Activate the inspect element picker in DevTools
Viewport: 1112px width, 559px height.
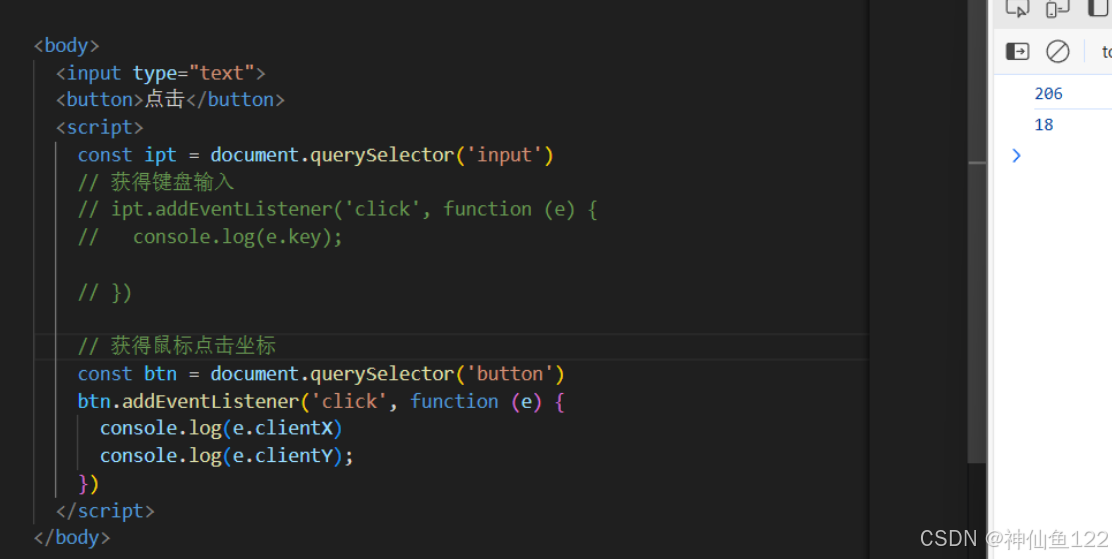click(1017, 8)
